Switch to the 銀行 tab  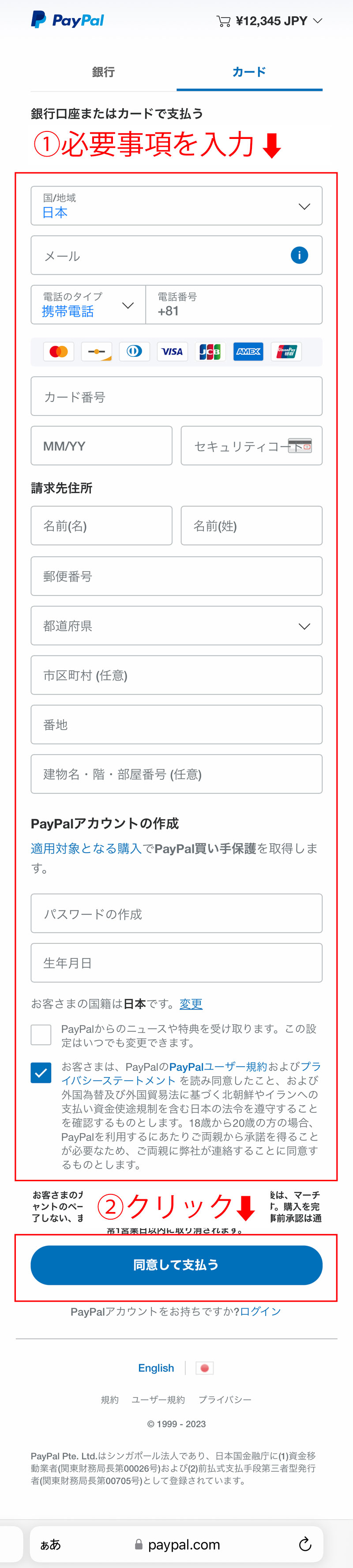[103, 72]
